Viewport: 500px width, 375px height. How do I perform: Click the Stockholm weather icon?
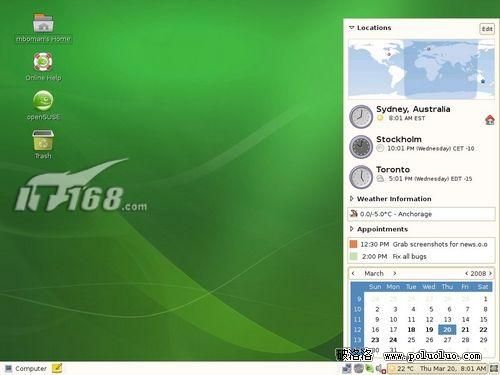(x=380, y=148)
